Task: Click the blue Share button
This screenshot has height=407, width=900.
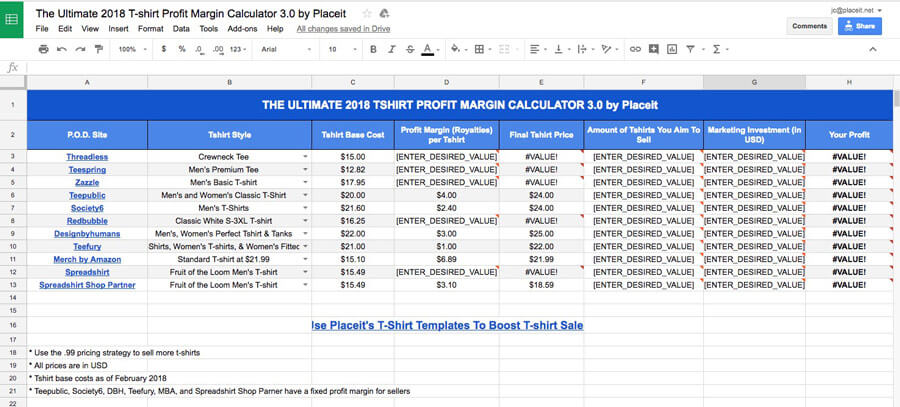Action: click(x=860, y=26)
